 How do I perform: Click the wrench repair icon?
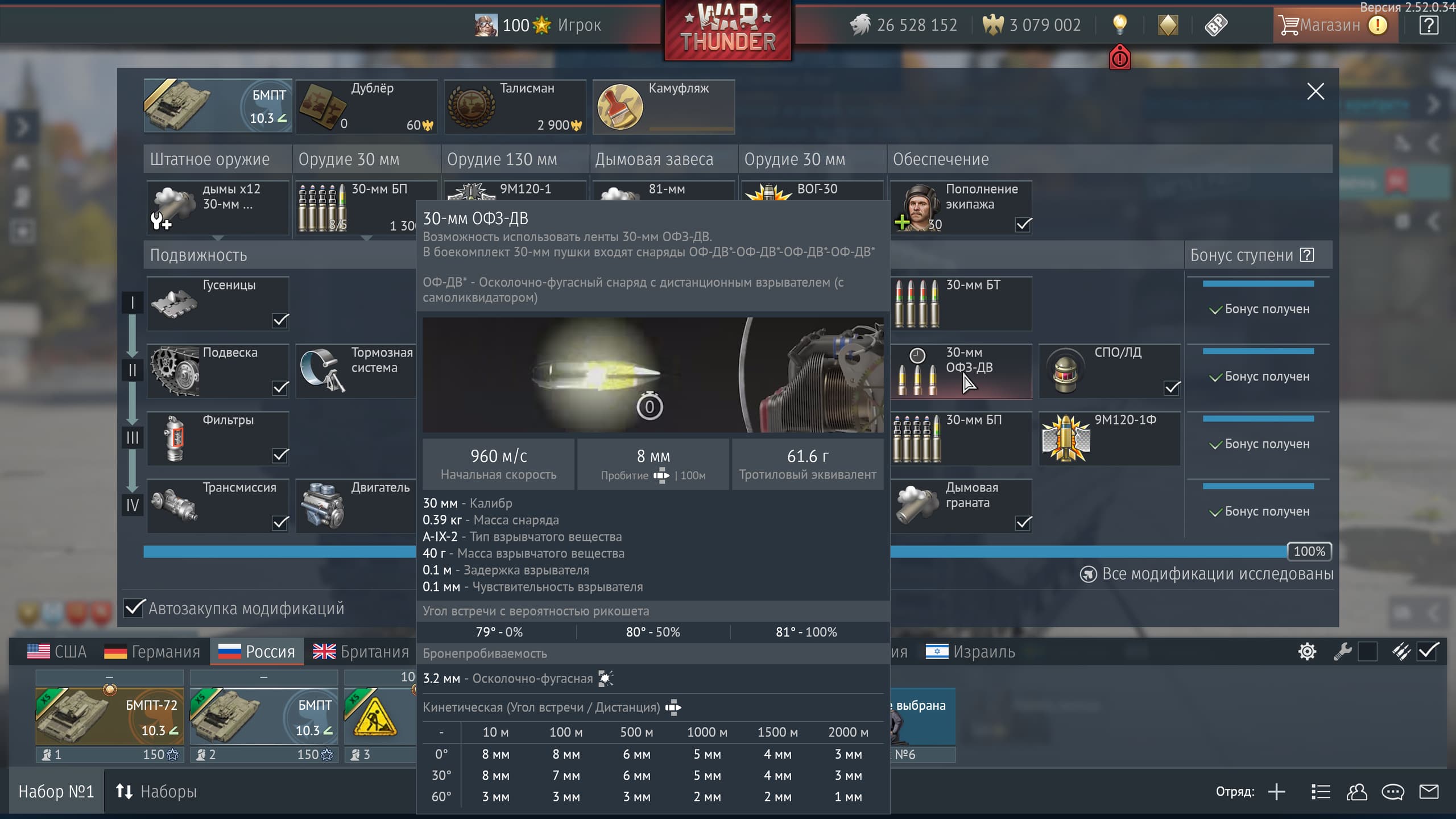coord(1342,652)
